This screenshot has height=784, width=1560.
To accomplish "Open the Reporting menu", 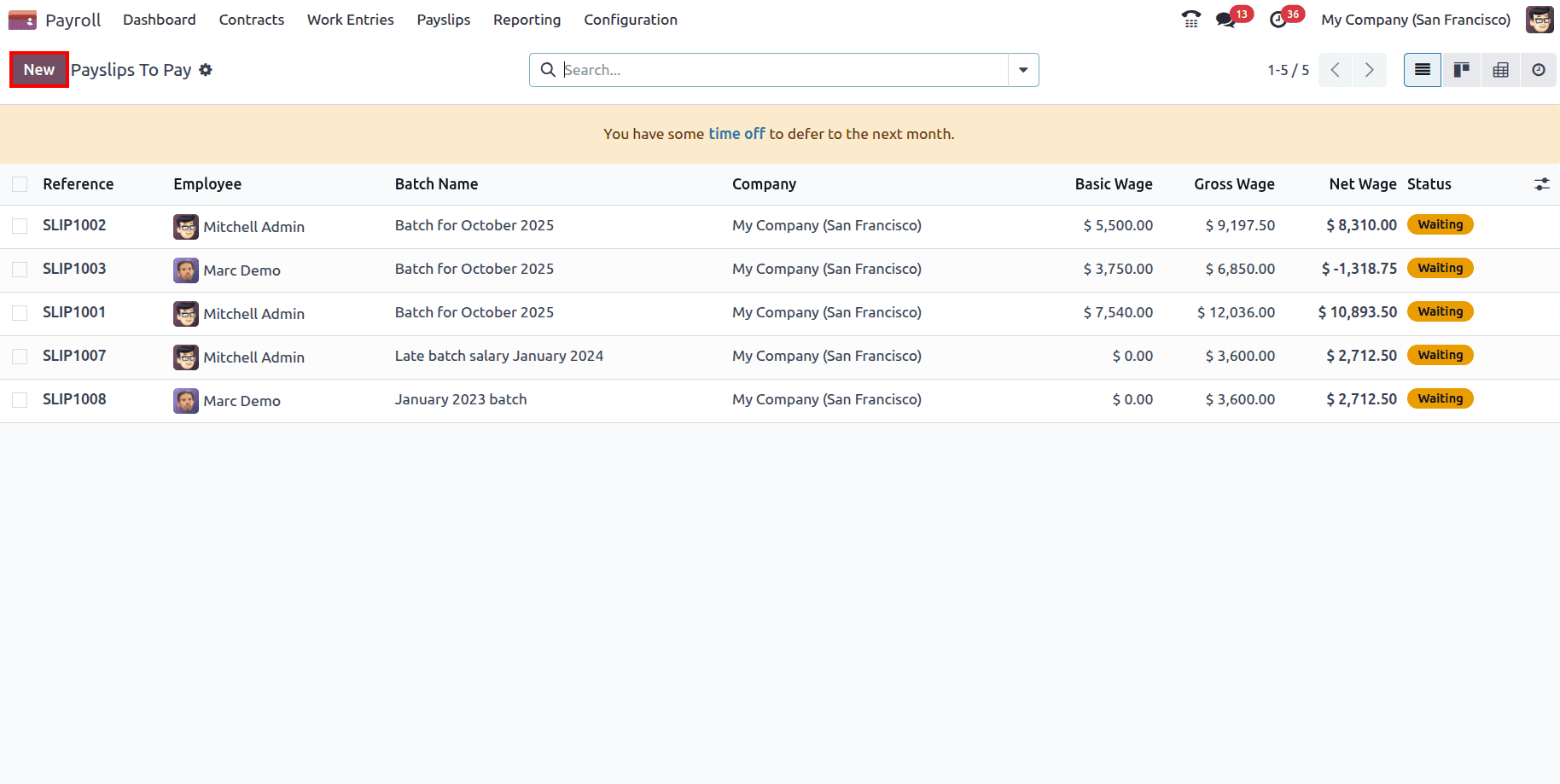I will pos(527,19).
